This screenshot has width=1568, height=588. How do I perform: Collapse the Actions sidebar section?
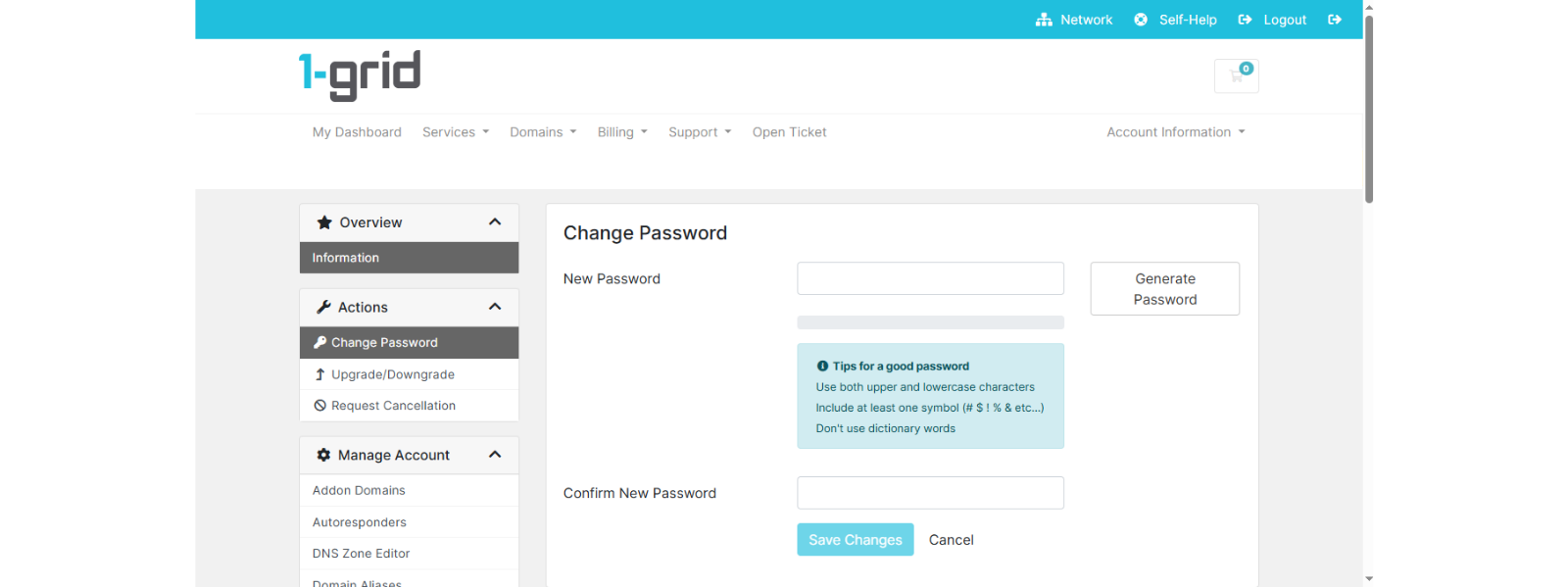pyautogui.click(x=494, y=306)
